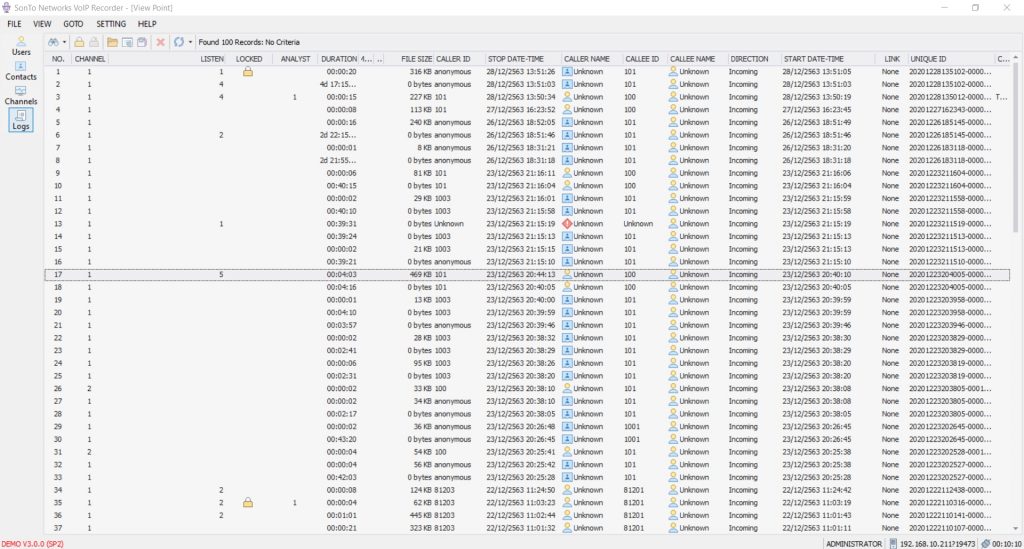
Task: Click the refresh arrows toolbar icon
Action: point(178,42)
